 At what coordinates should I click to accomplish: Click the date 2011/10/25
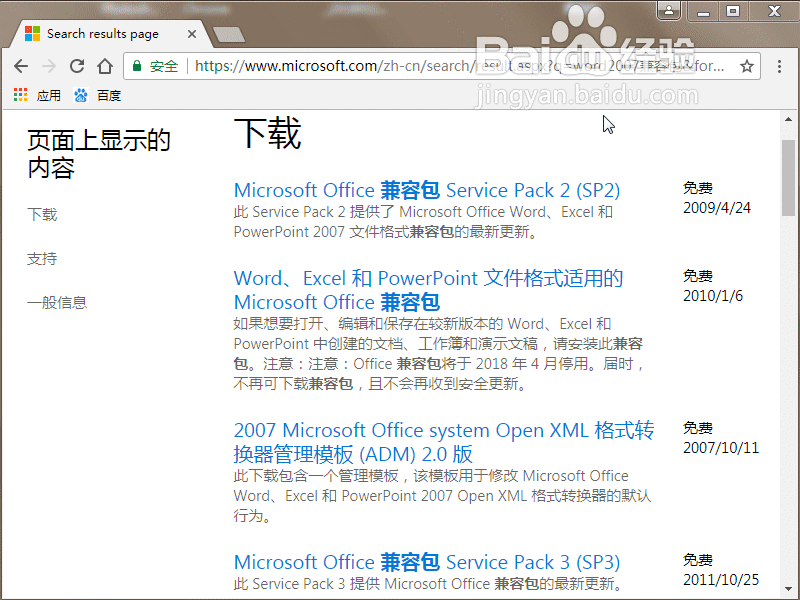point(721,580)
